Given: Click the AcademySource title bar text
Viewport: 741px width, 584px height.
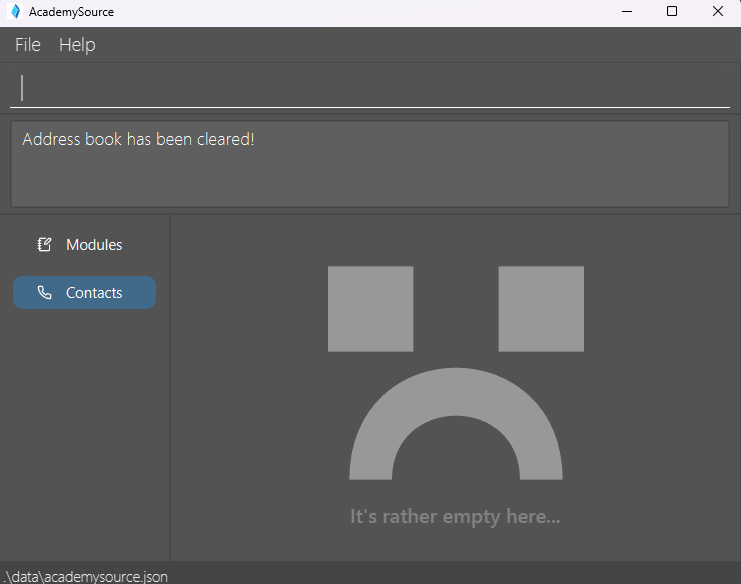Looking at the screenshot, I should coord(71,12).
